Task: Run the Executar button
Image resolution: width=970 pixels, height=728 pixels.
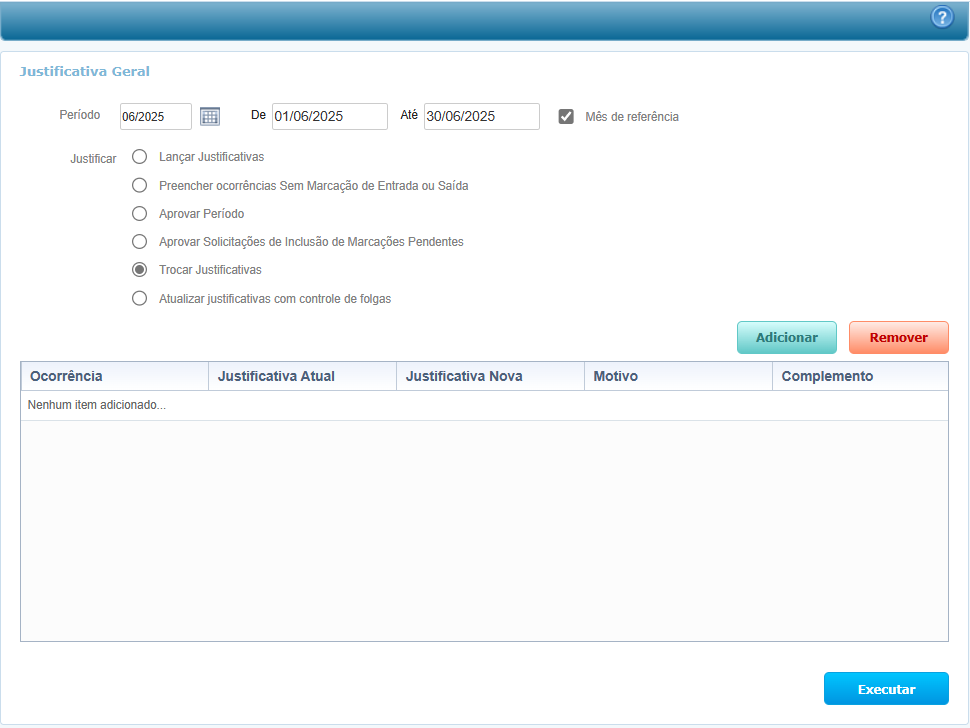Action: coord(886,688)
